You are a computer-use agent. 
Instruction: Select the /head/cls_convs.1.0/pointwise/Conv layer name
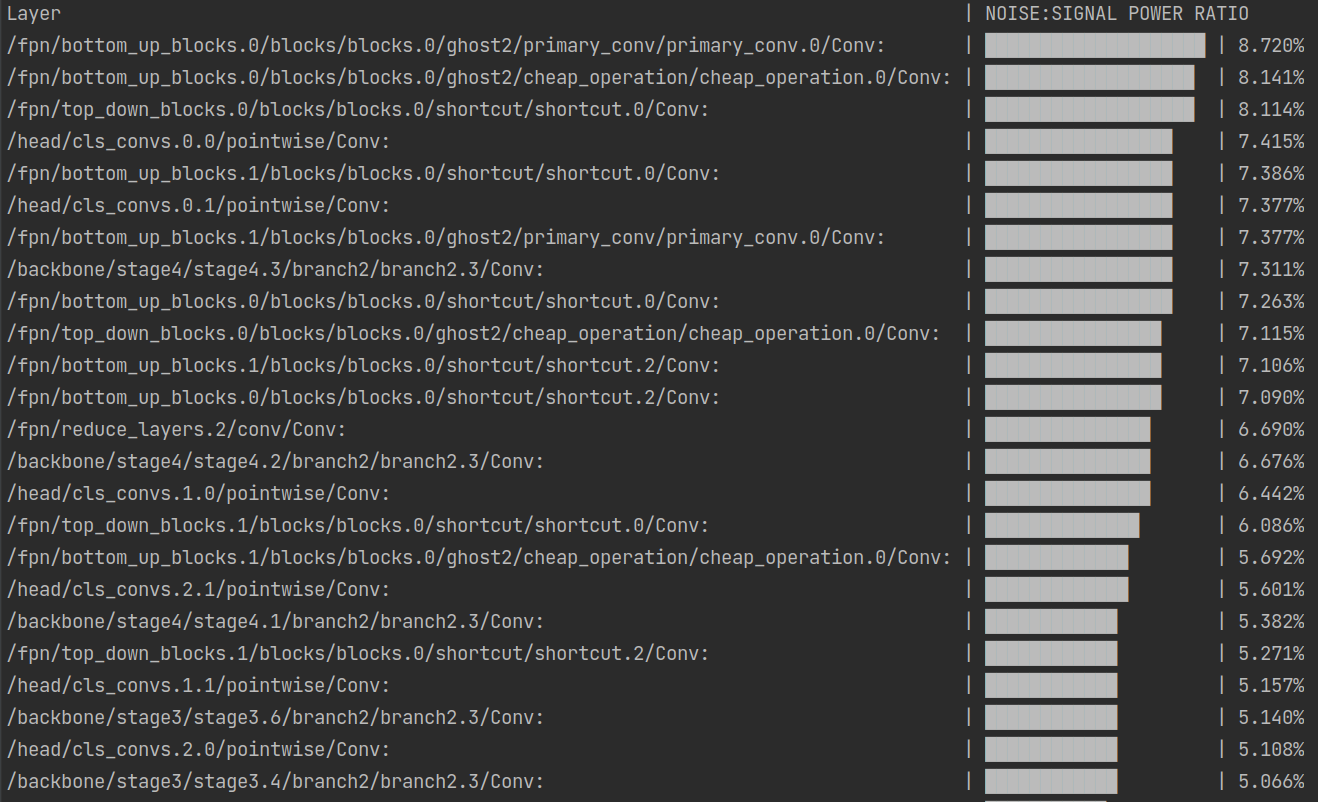[198, 494]
